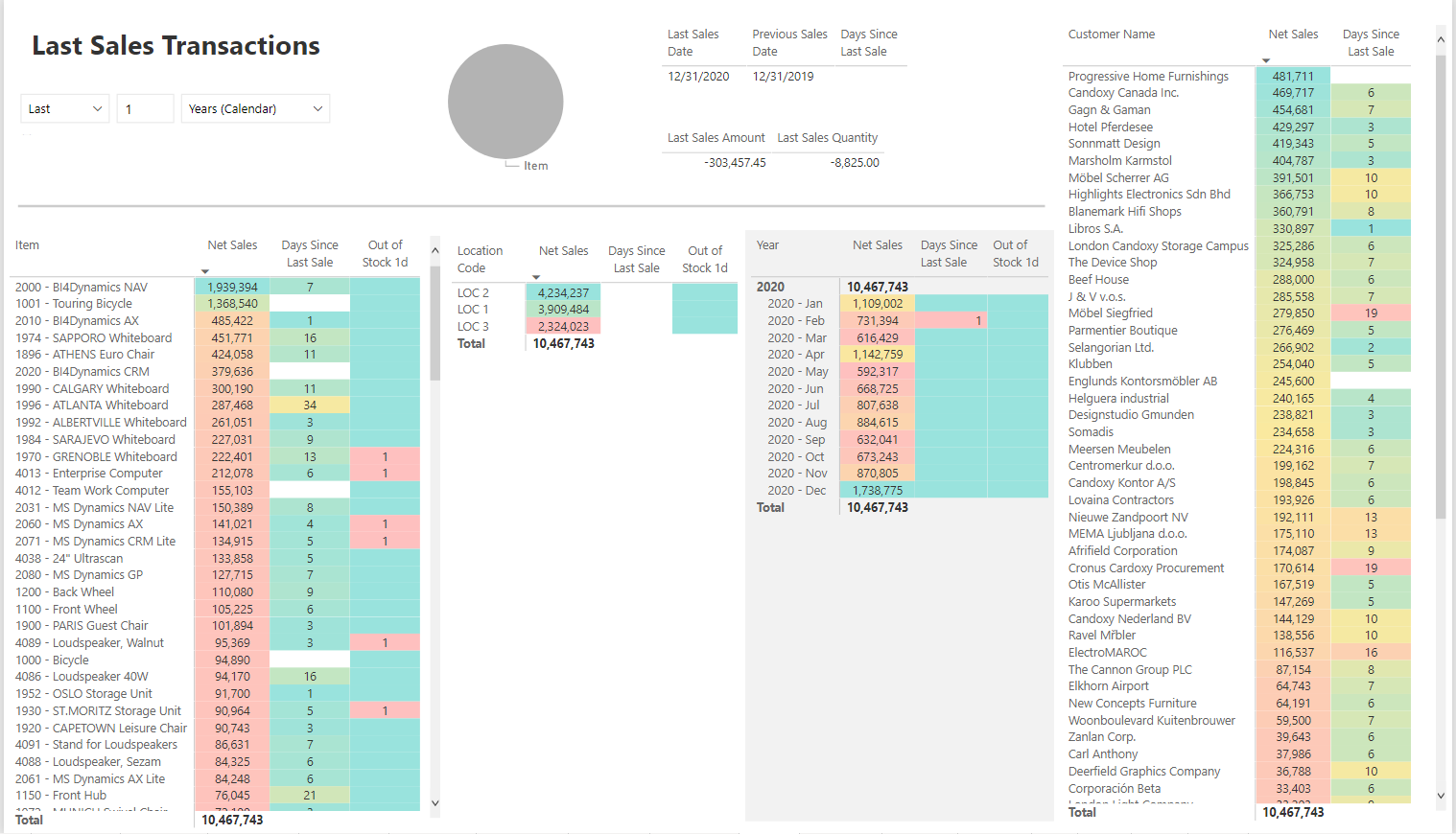Click scroll up arrow of Customer table
Image resolution: width=1456 pixels, height=834 pixels.
[x=1441, y=40]
